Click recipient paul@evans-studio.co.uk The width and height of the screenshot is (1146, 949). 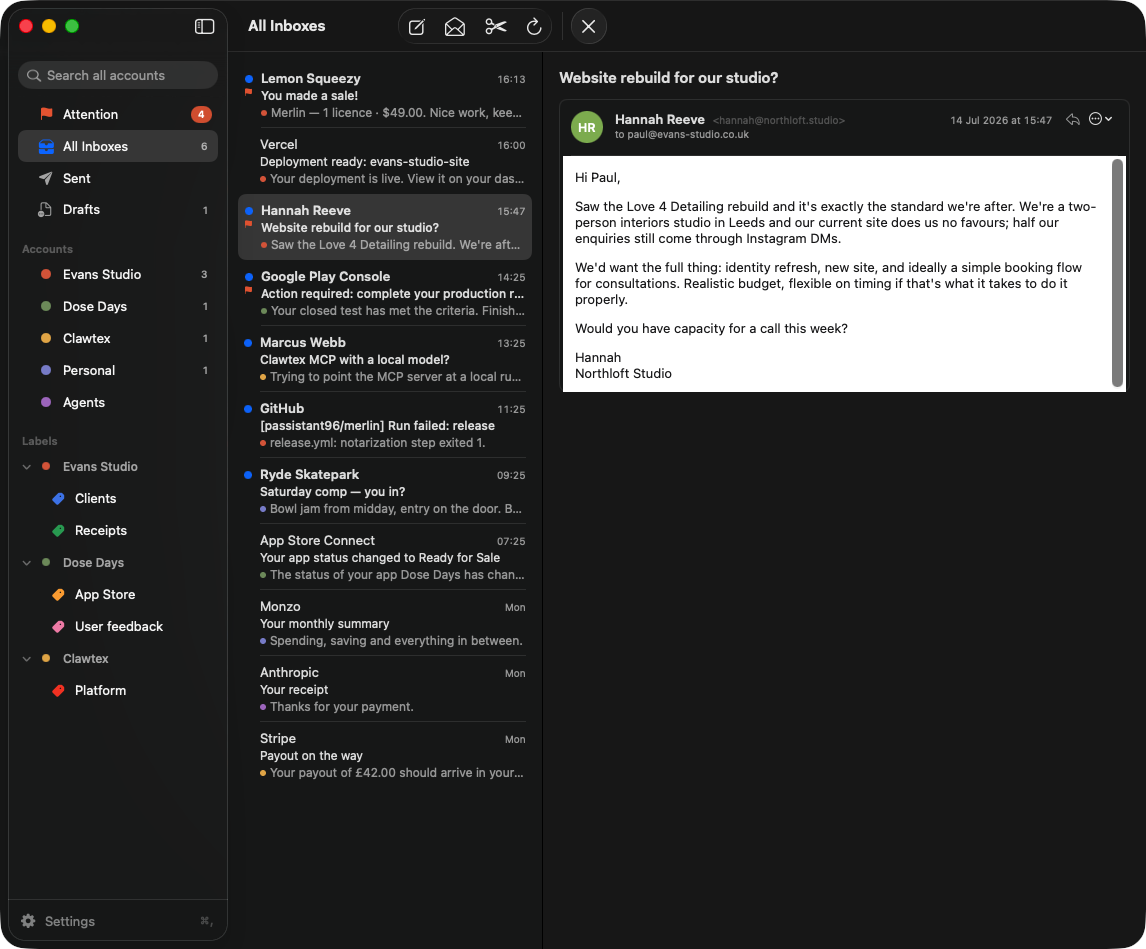688,135
